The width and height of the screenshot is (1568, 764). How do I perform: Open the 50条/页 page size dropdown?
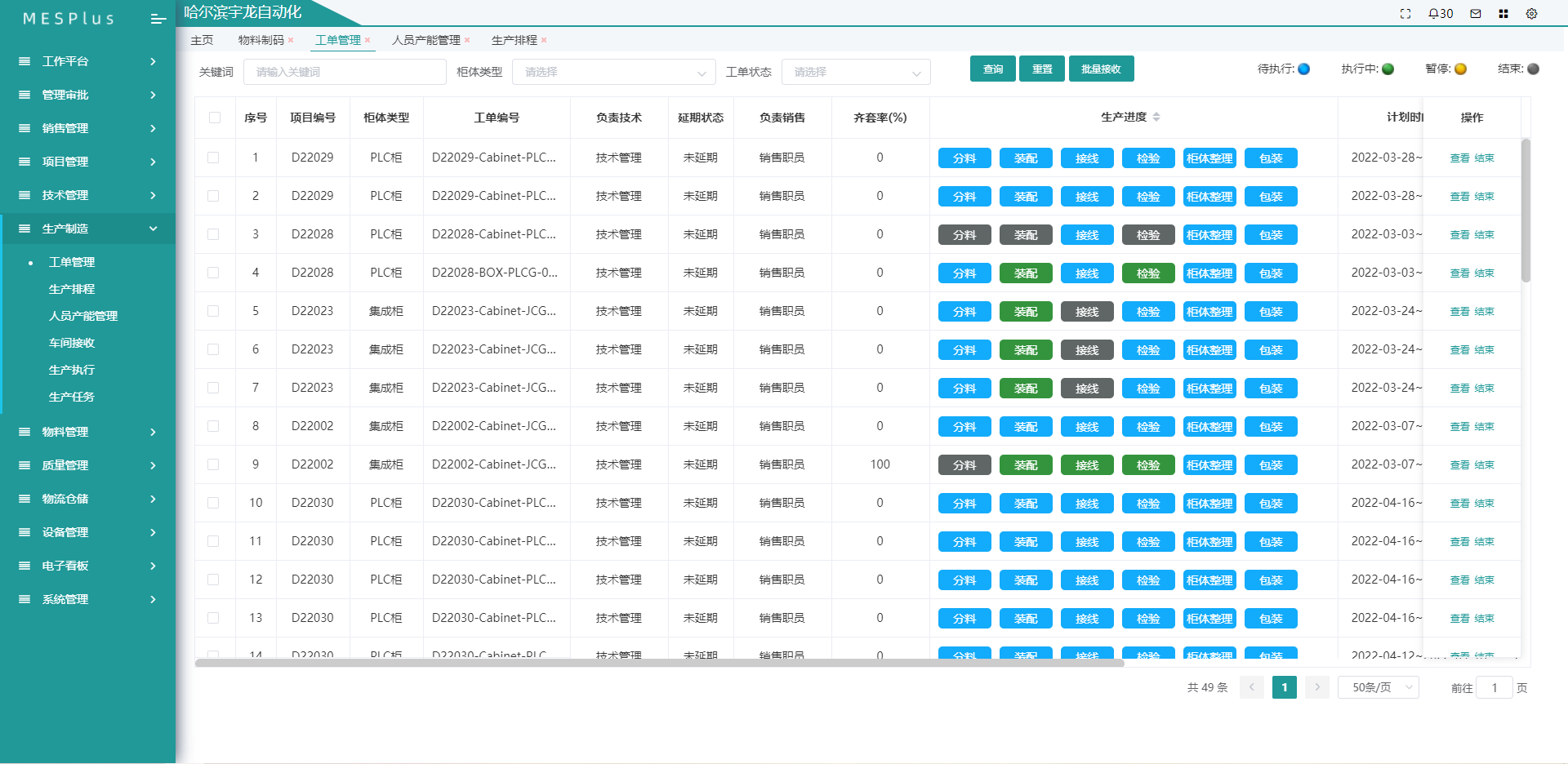[x=1379, y=687]
